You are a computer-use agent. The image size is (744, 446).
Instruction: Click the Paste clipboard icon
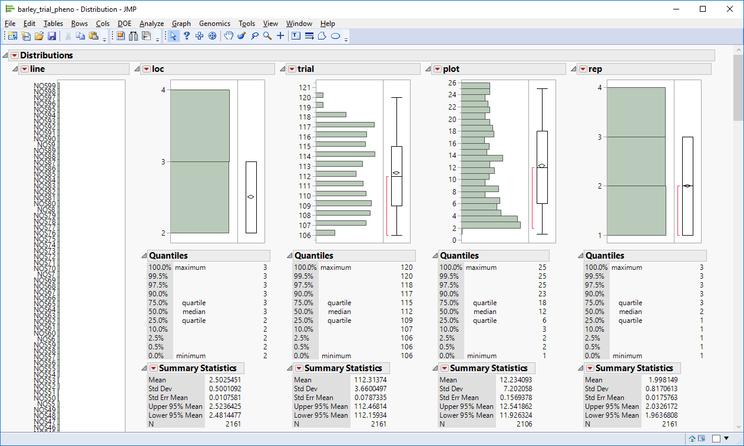tap(94, 36)
